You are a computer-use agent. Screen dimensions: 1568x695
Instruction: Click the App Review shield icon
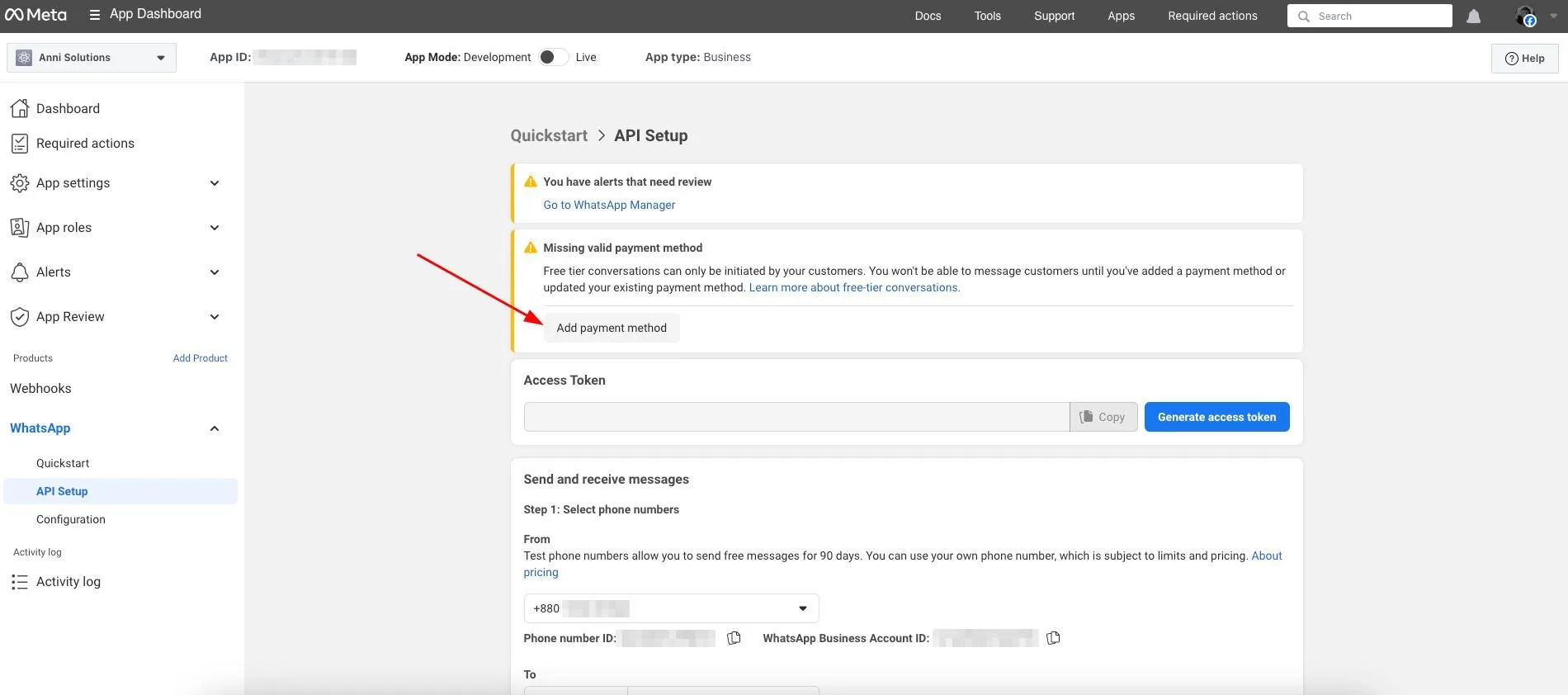pos(20,317)
